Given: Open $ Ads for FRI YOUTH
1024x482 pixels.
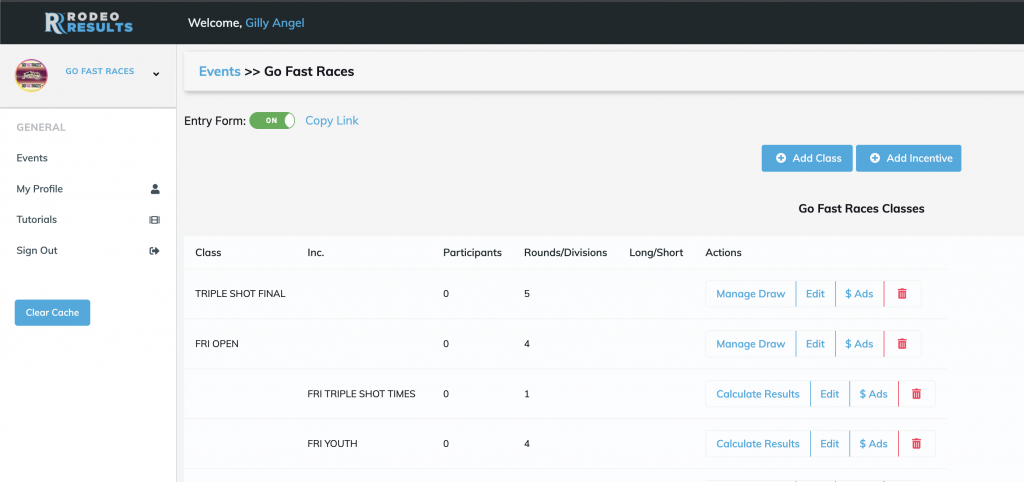Looking at the screenshot, I should click(874, 443).
